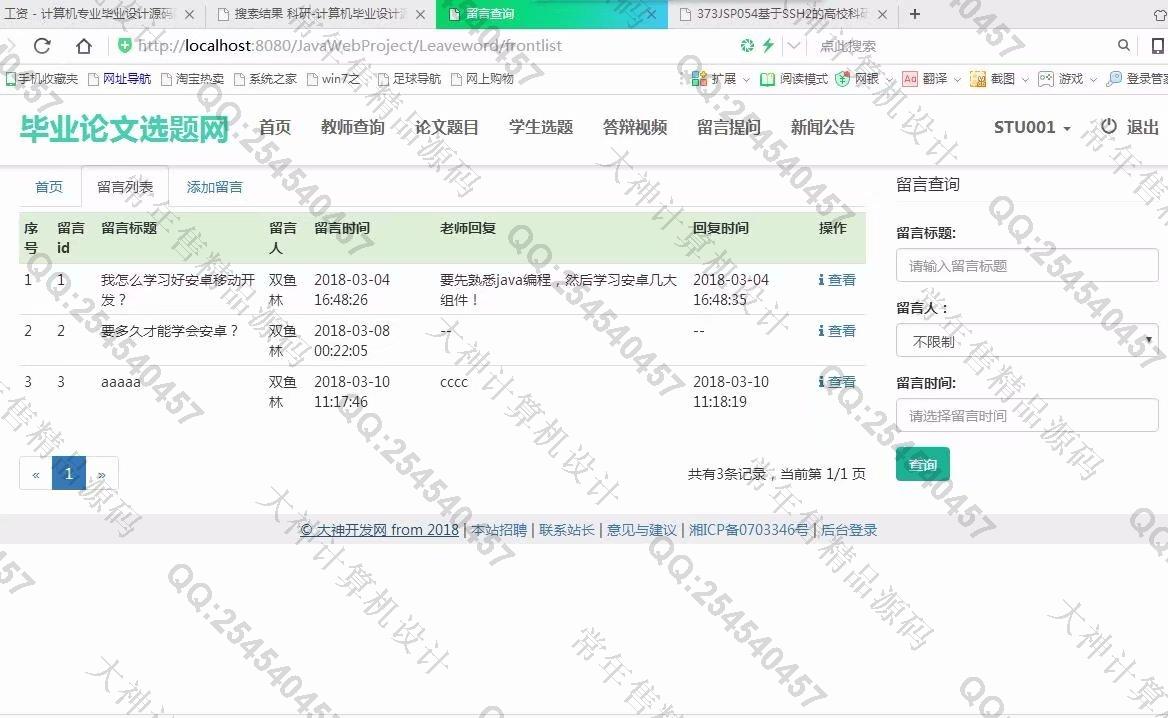Expand address bar dropdown chevron
Viewport: 1168px width, 718px height.
click(794, 45)
